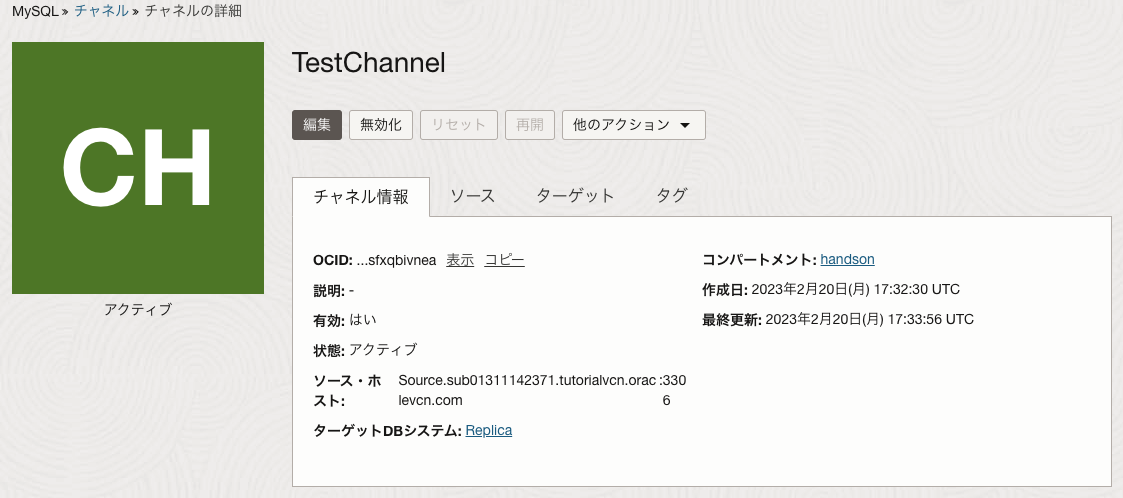Click the green CH channel icon
1123x498 pixels.
tap(138, 168)
